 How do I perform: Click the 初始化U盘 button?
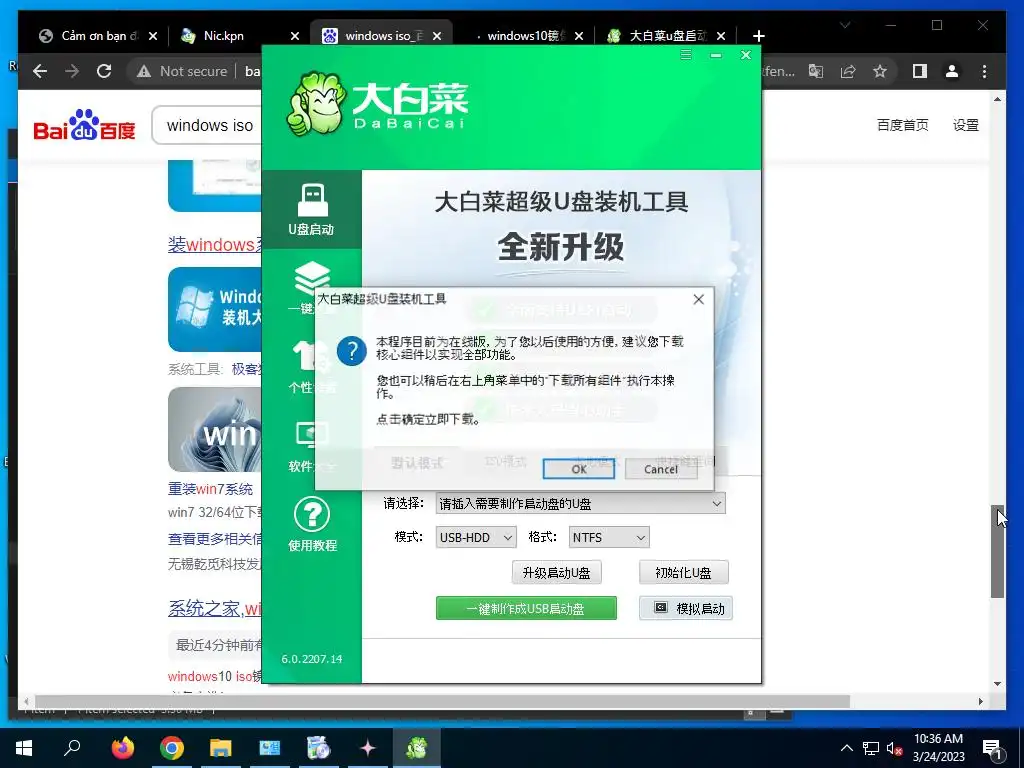click(683, 573)
